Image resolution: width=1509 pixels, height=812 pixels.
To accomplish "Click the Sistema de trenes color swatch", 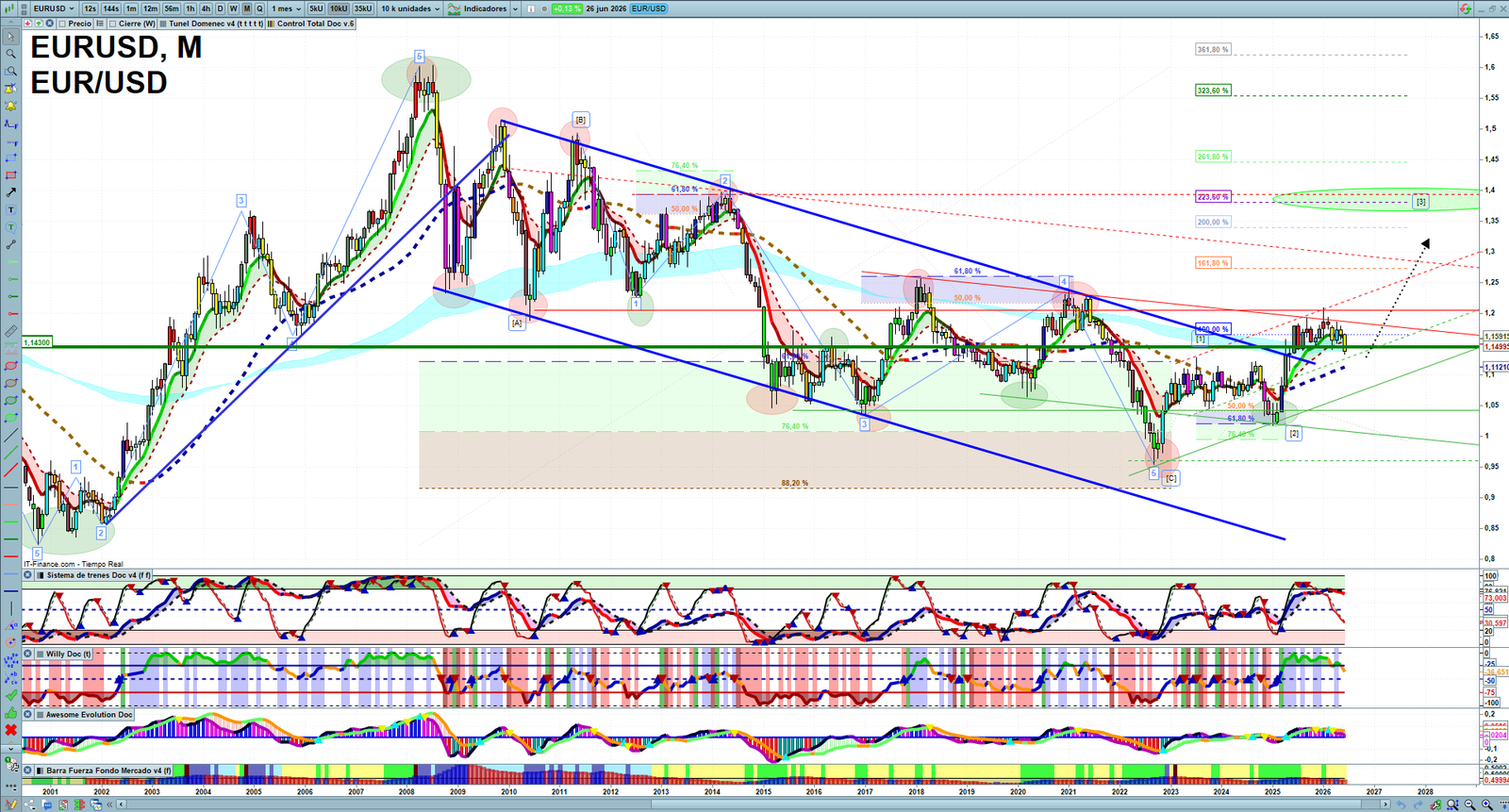I will (x=41, y=575).
